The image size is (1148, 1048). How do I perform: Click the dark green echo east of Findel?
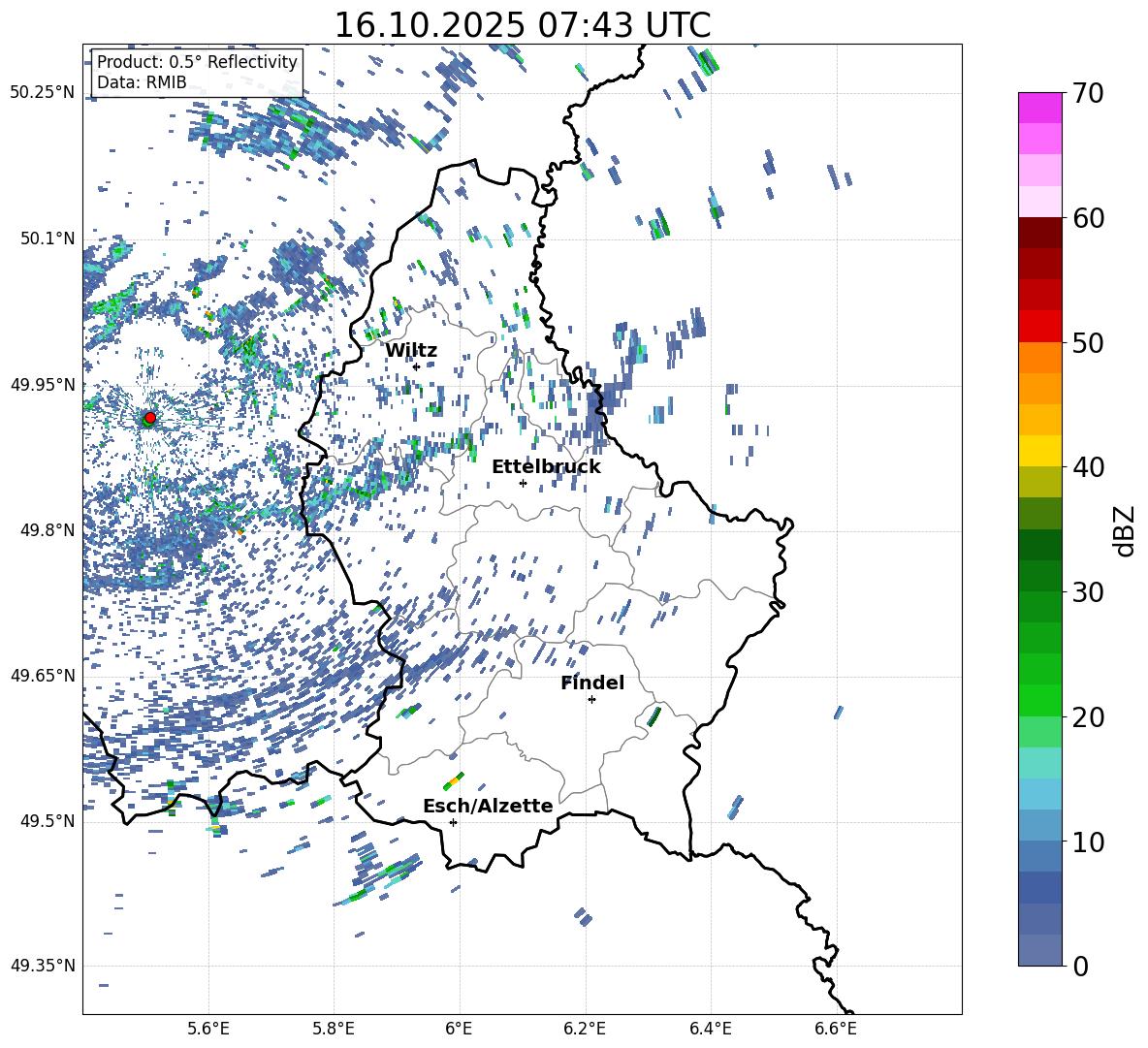(654, 716)
